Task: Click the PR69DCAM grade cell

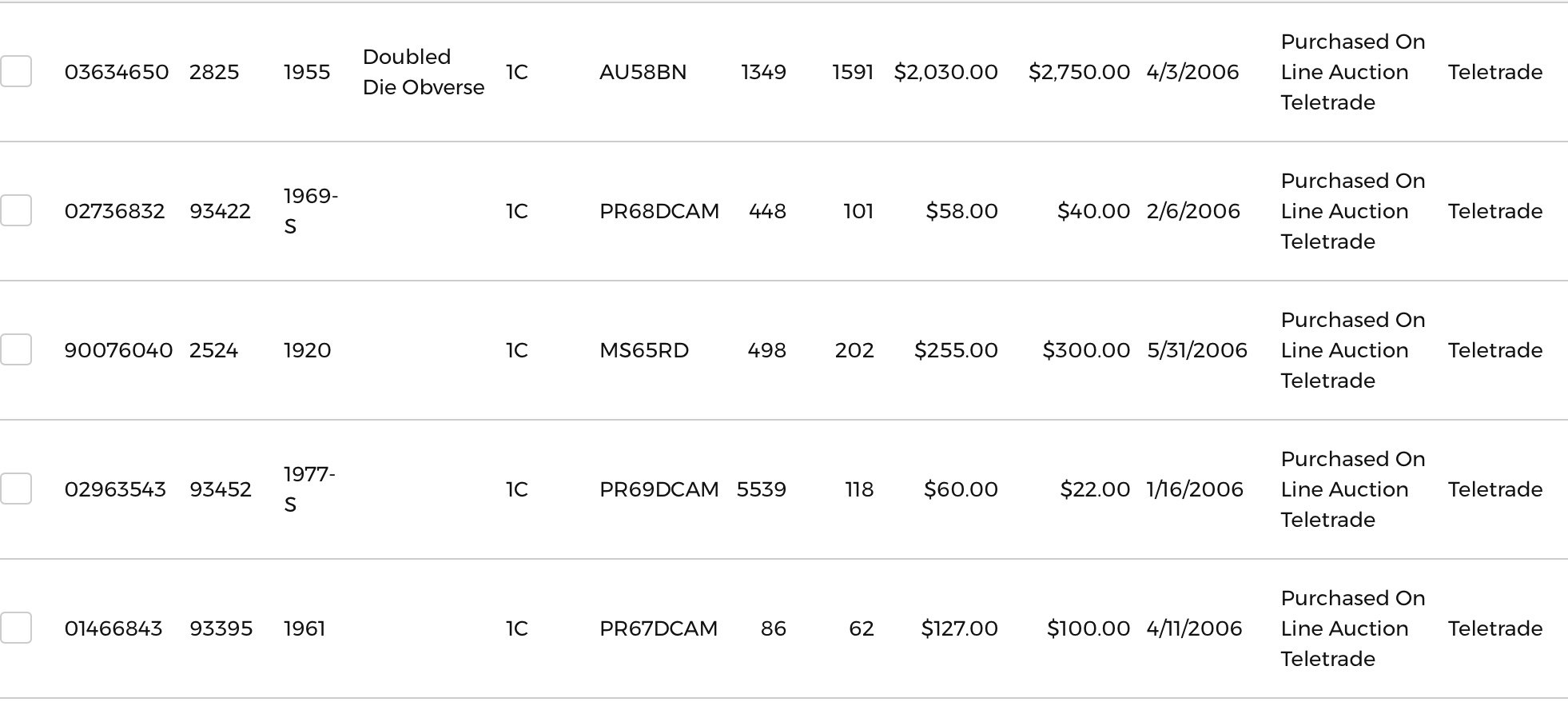Action: pyautogui.click(x=659, y=489)
